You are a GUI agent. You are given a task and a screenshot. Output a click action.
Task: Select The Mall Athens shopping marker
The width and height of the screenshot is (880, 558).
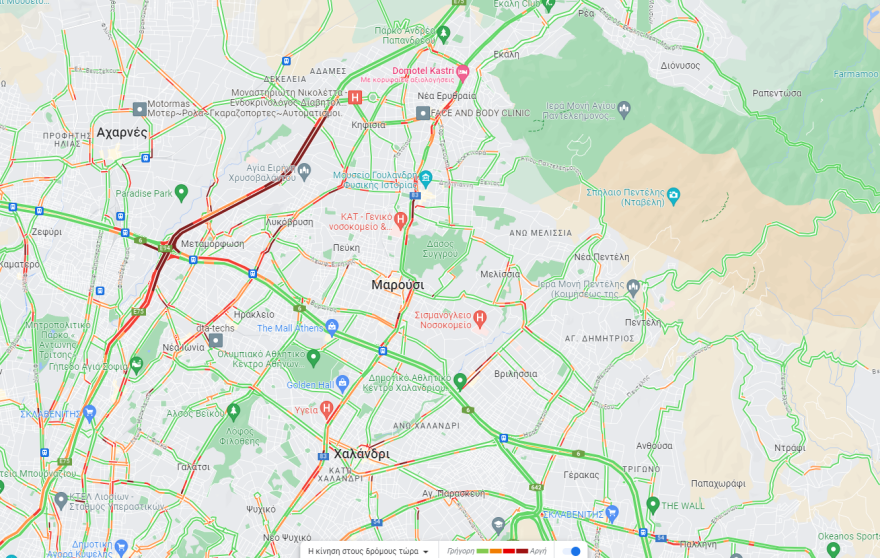pos(332,327)
